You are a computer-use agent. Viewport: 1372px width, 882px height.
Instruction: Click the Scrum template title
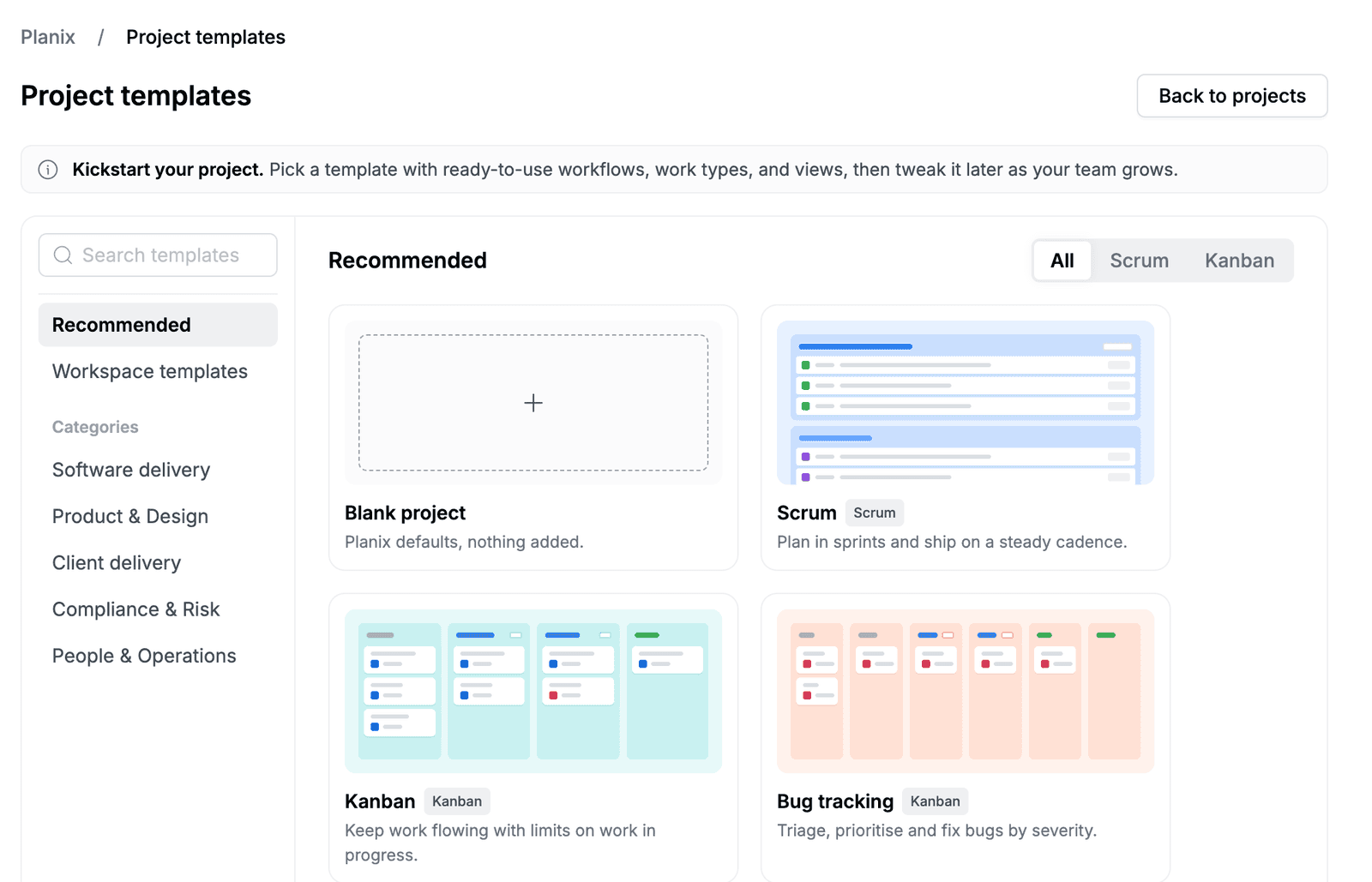coord(806,513)
